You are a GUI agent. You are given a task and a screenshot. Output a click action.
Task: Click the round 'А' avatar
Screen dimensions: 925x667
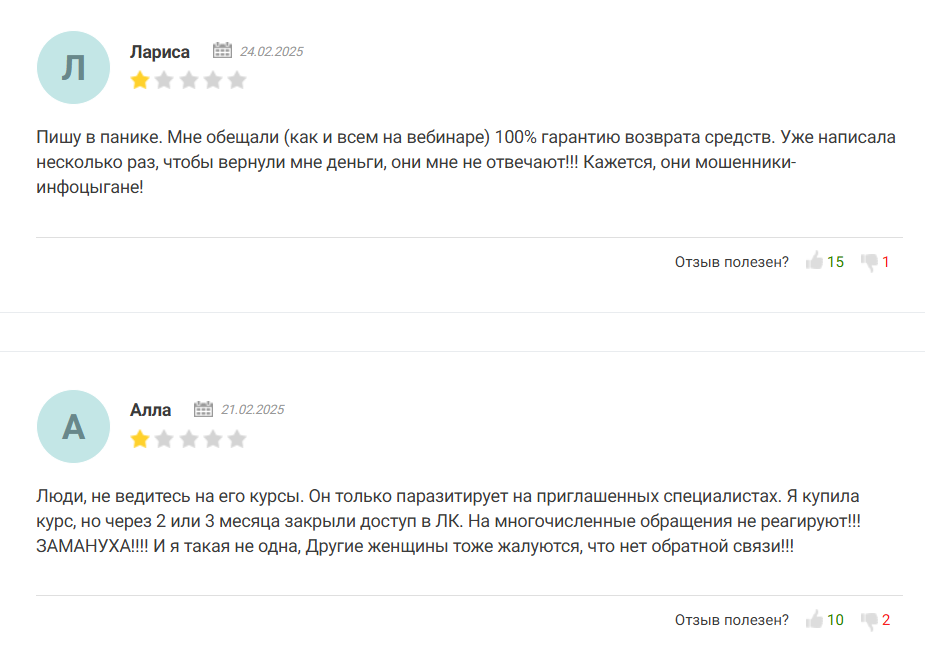point(73,426)
